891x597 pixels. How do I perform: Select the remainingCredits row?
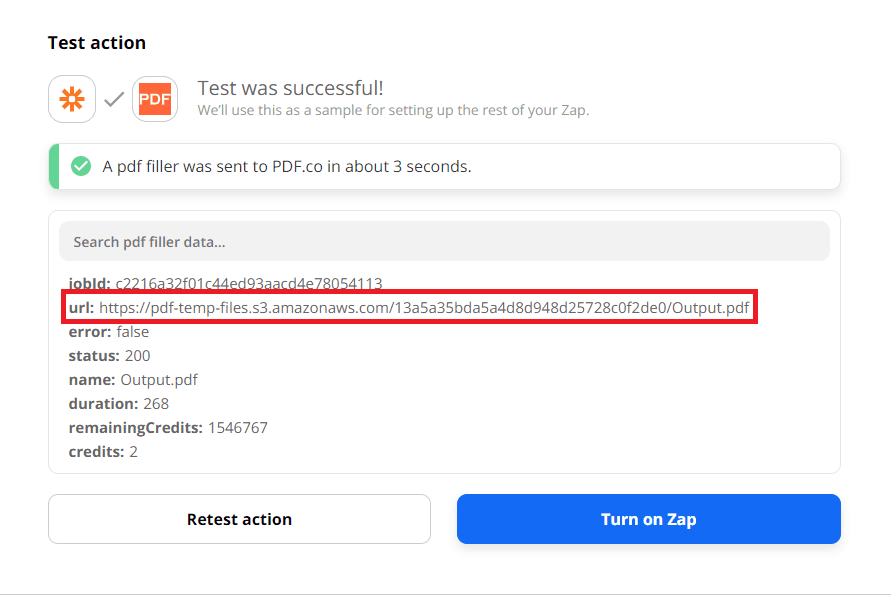pos(167,428)
